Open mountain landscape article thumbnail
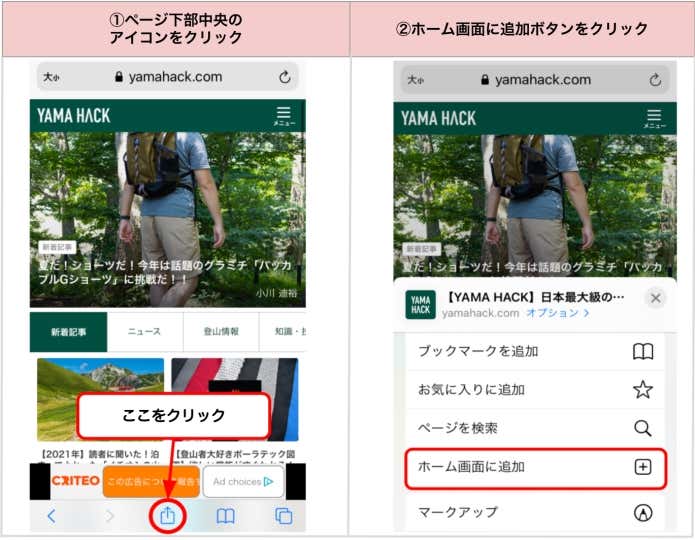Image resolution: width=695 pixels, height=540 pixels. point(100,399)
